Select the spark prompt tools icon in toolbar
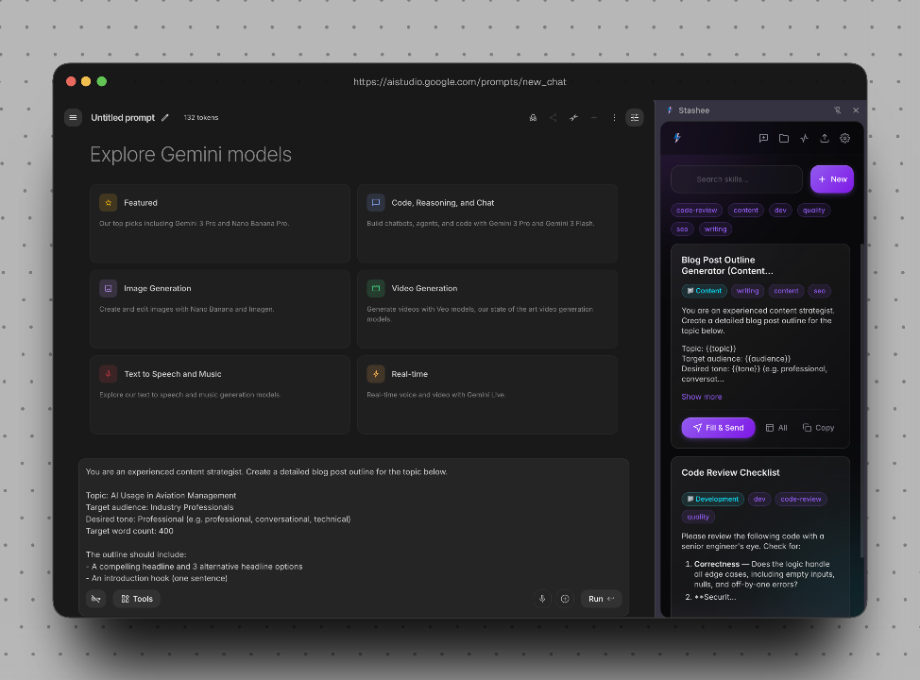Image resolution: width=920 pixels, height=680 pixels. [x=573, y=117]
